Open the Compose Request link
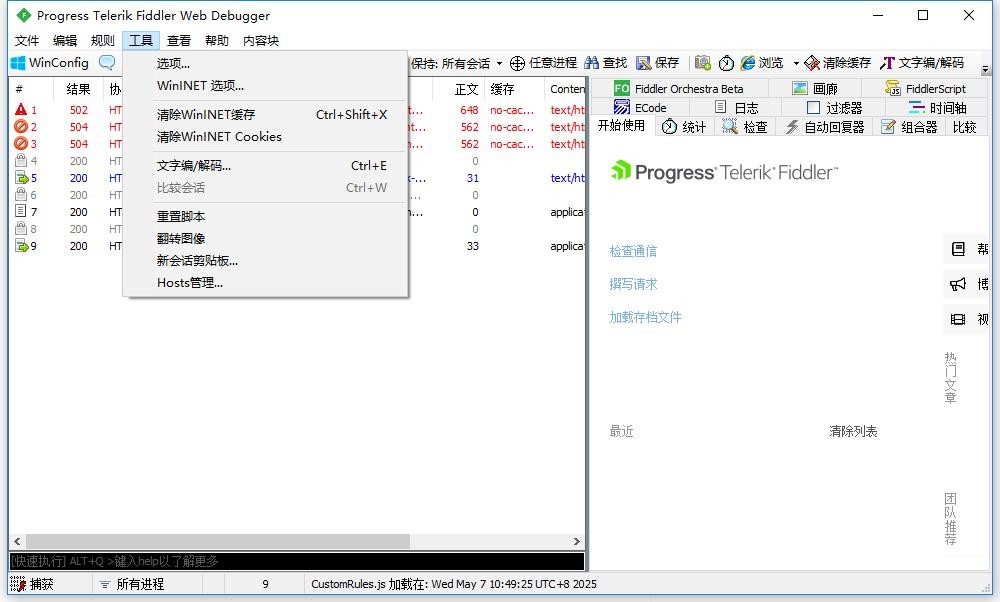 point(633,284)
